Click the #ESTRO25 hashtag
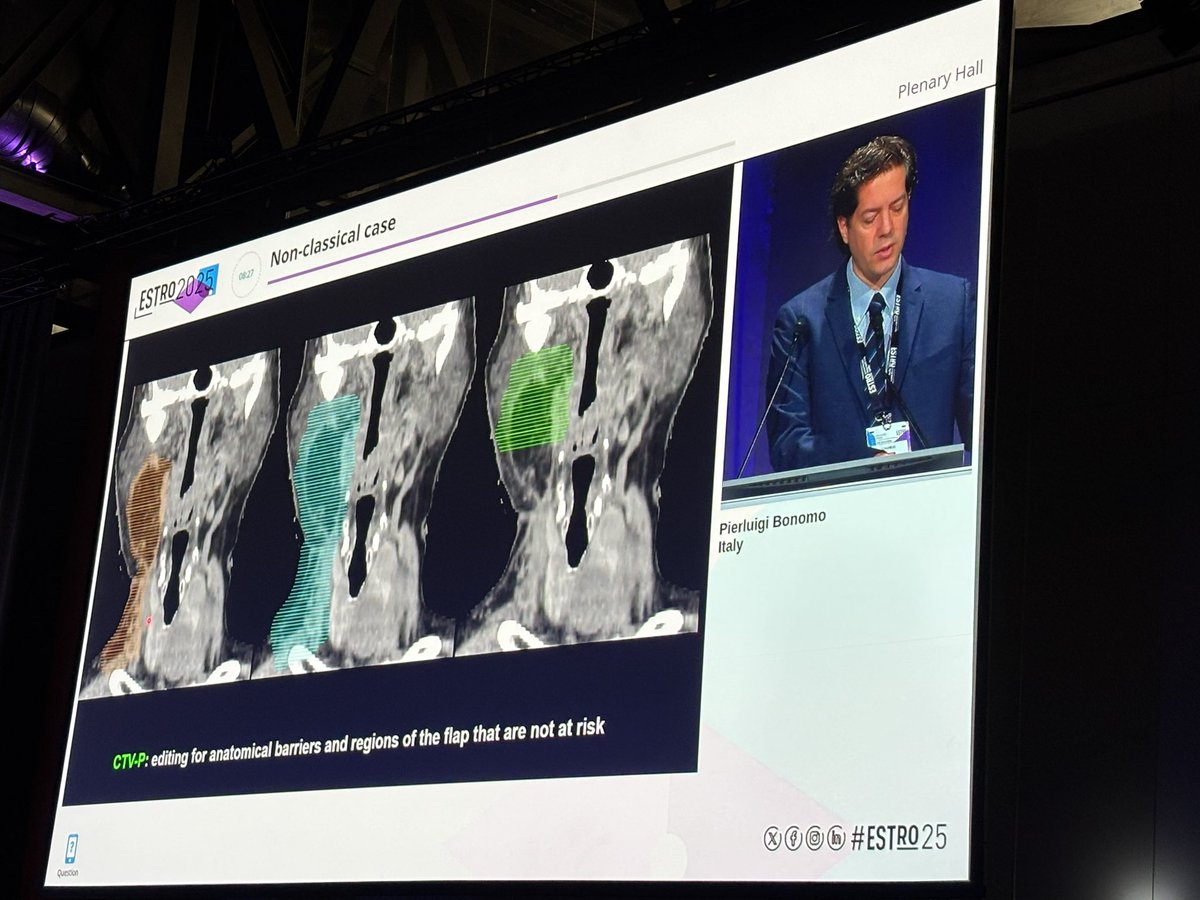 click(899, 836)
